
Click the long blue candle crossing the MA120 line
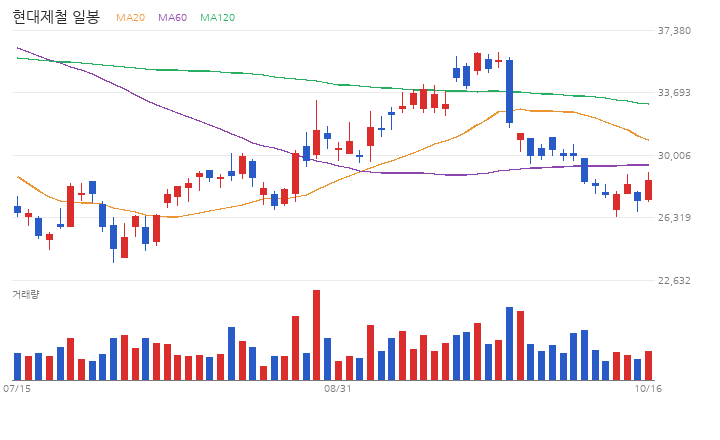coord(509,91)
